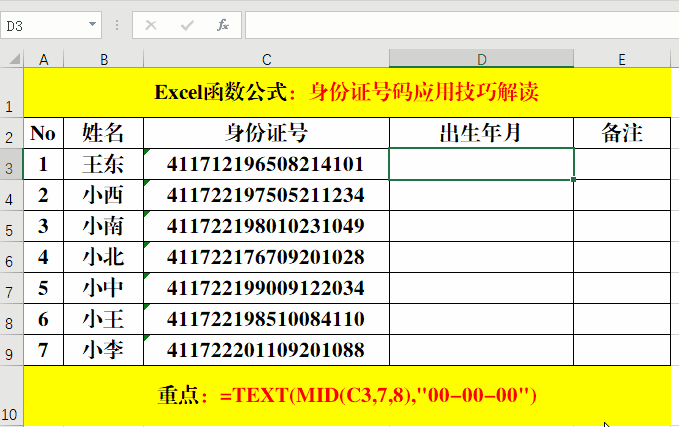Click the '重点' formula note cell in row 10
This screenshot has width=679, height=427.
[347, 396]
